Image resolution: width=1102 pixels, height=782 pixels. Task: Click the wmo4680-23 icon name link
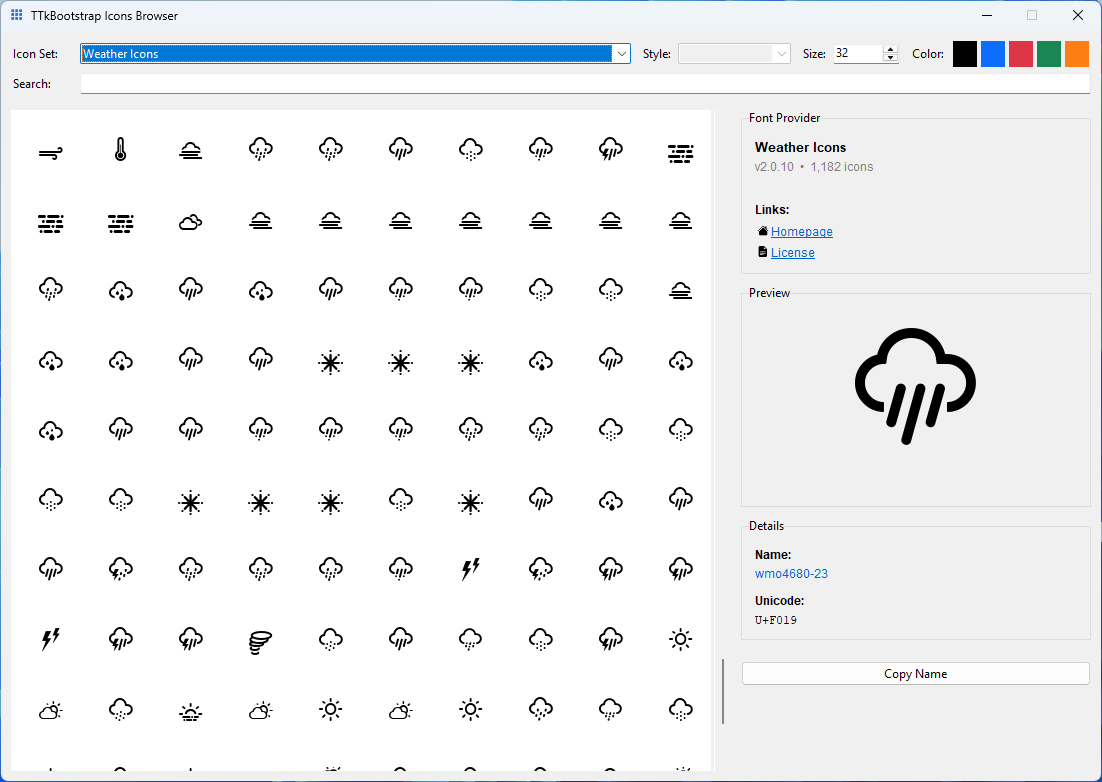pyautogui.click(x=791, y=573)
